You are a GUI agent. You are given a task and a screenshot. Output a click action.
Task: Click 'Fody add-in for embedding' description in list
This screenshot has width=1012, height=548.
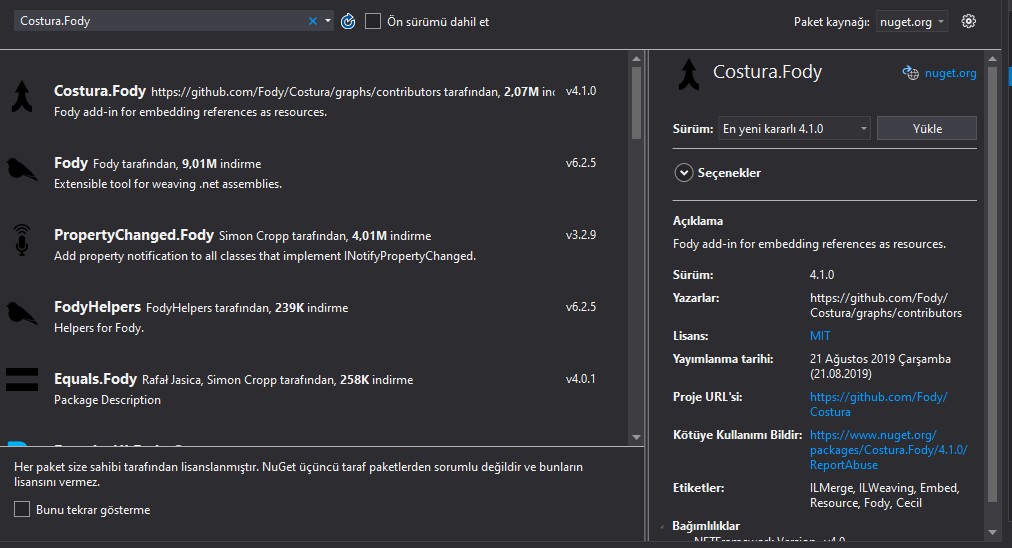coord(190,112)
